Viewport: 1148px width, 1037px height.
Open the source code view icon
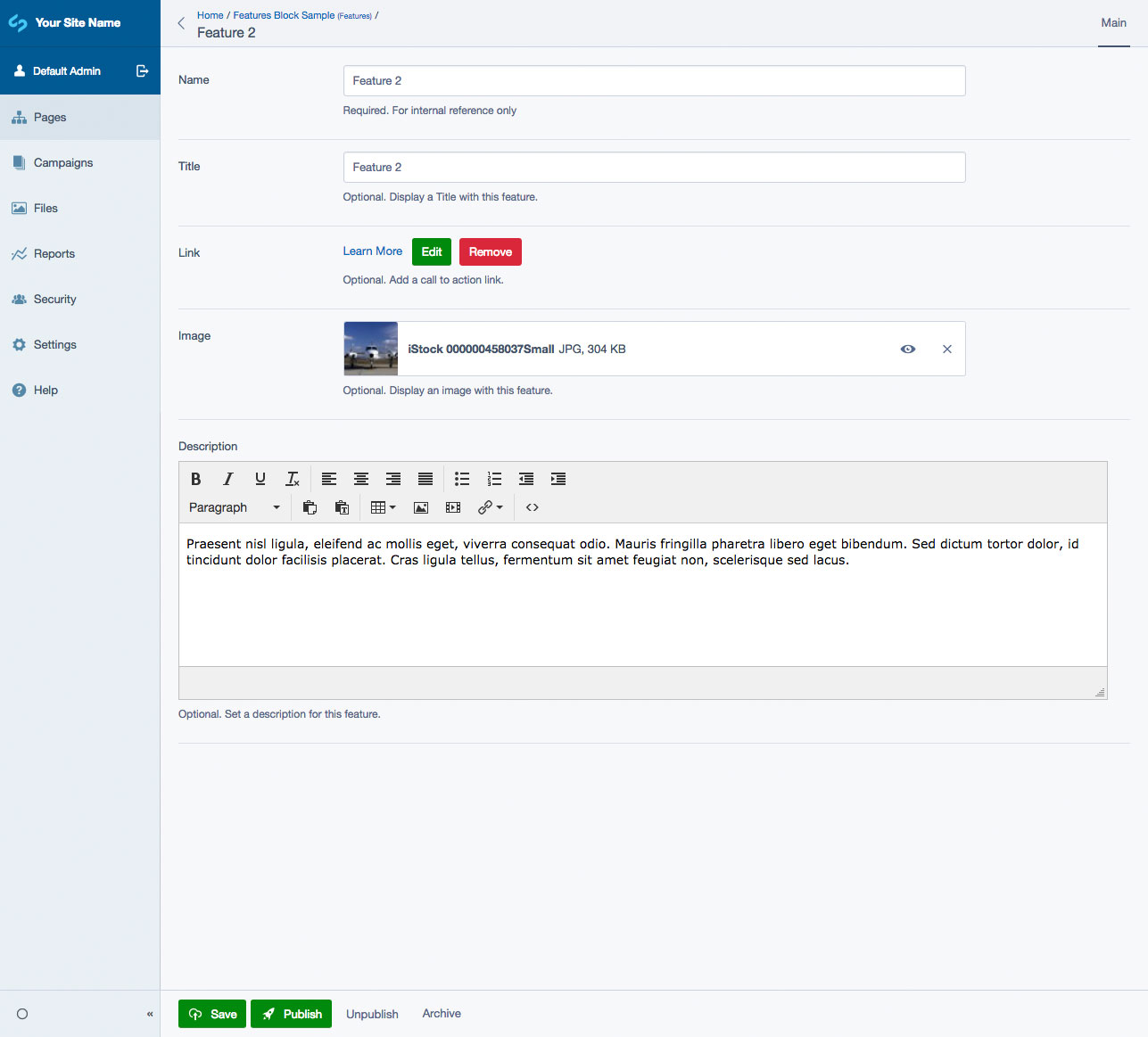coord(533,507)
